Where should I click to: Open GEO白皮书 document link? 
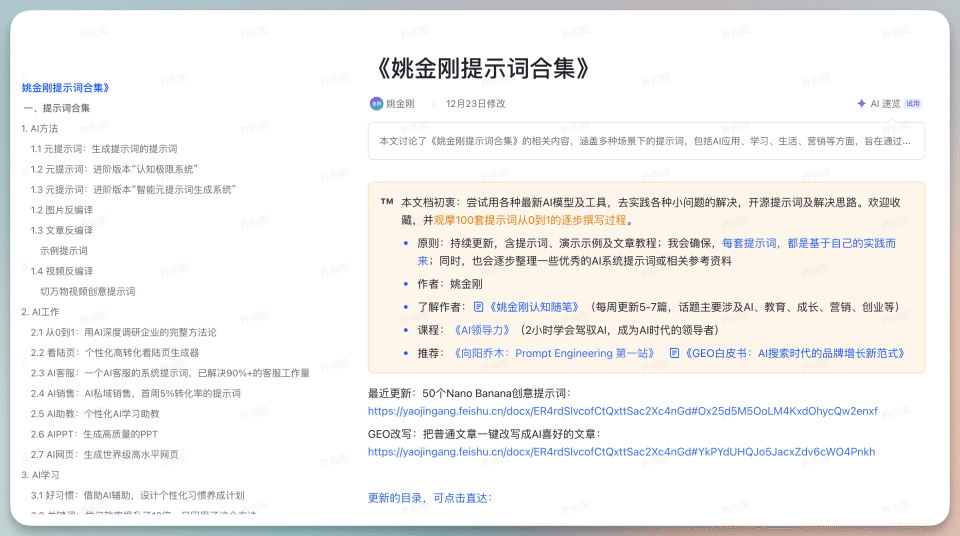click(x=793, y=353)
